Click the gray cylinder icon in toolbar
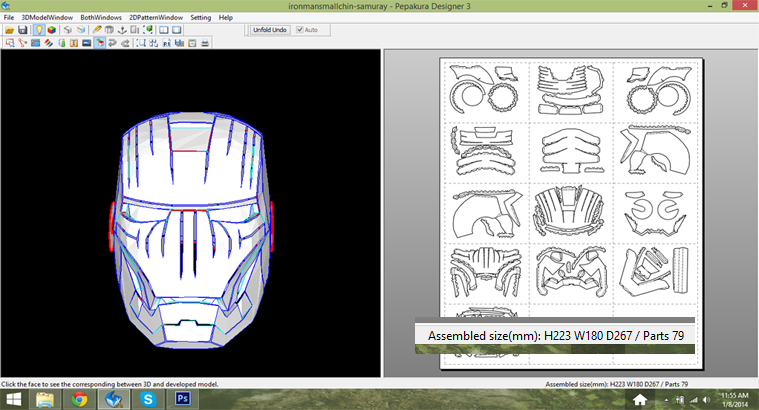The height and width of the screenshot is (410, 759). (x=109, y=30)
